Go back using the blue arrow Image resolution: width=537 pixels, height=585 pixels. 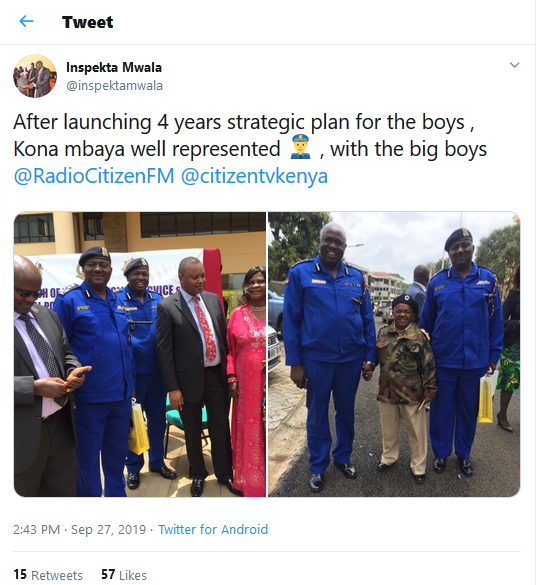[26, 21]
